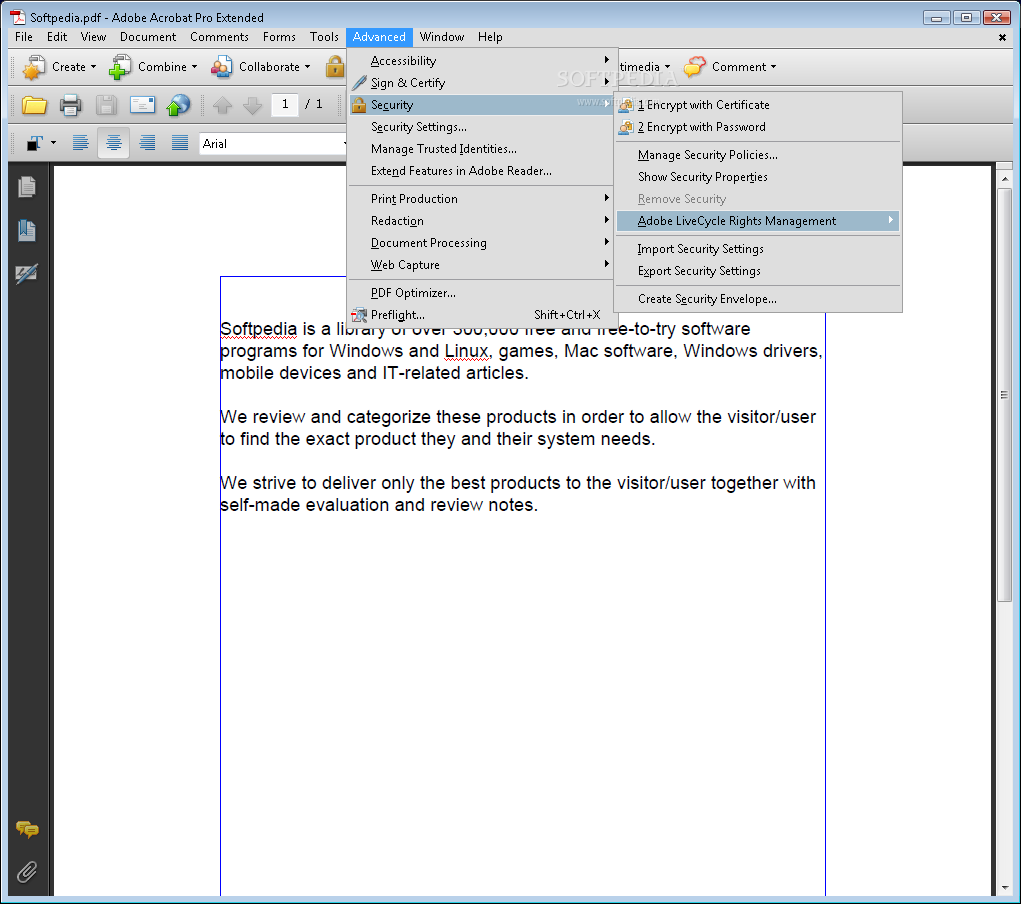Click the Create PDF star icon
This screenshot has height=904, width=1021.
[x=33, y=67]
